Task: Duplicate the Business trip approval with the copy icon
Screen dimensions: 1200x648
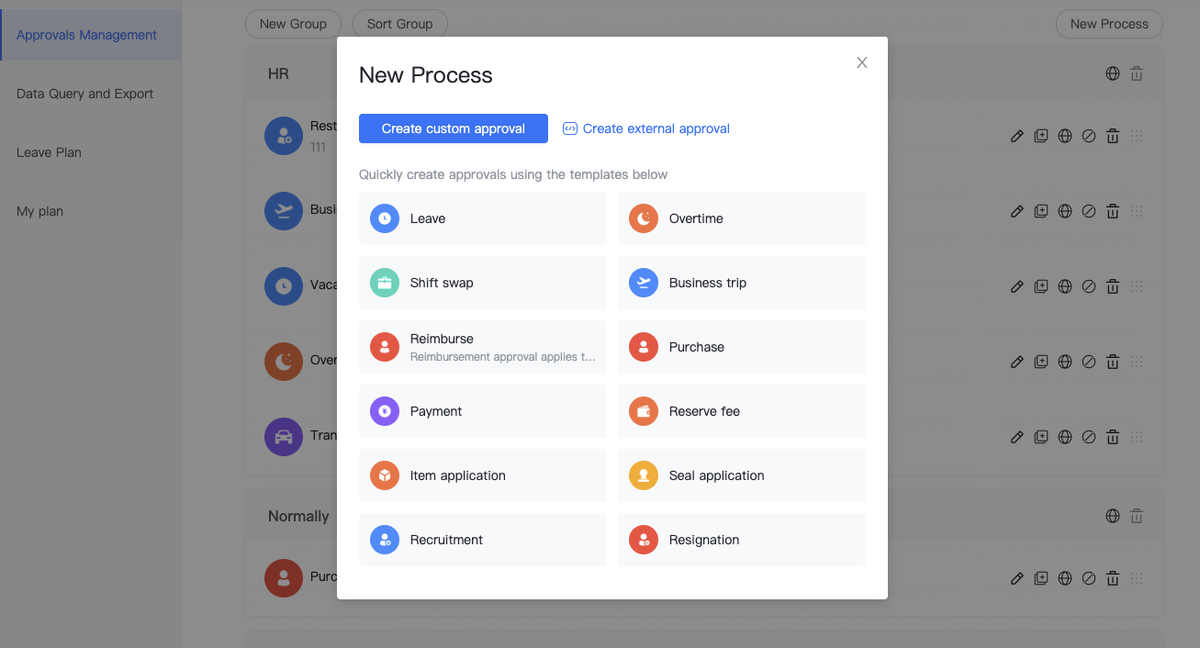Action: point(1041,211)
